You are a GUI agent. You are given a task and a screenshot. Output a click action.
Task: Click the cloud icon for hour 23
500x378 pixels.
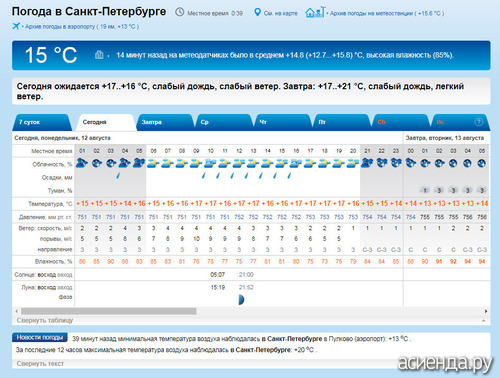pos(396,163)
